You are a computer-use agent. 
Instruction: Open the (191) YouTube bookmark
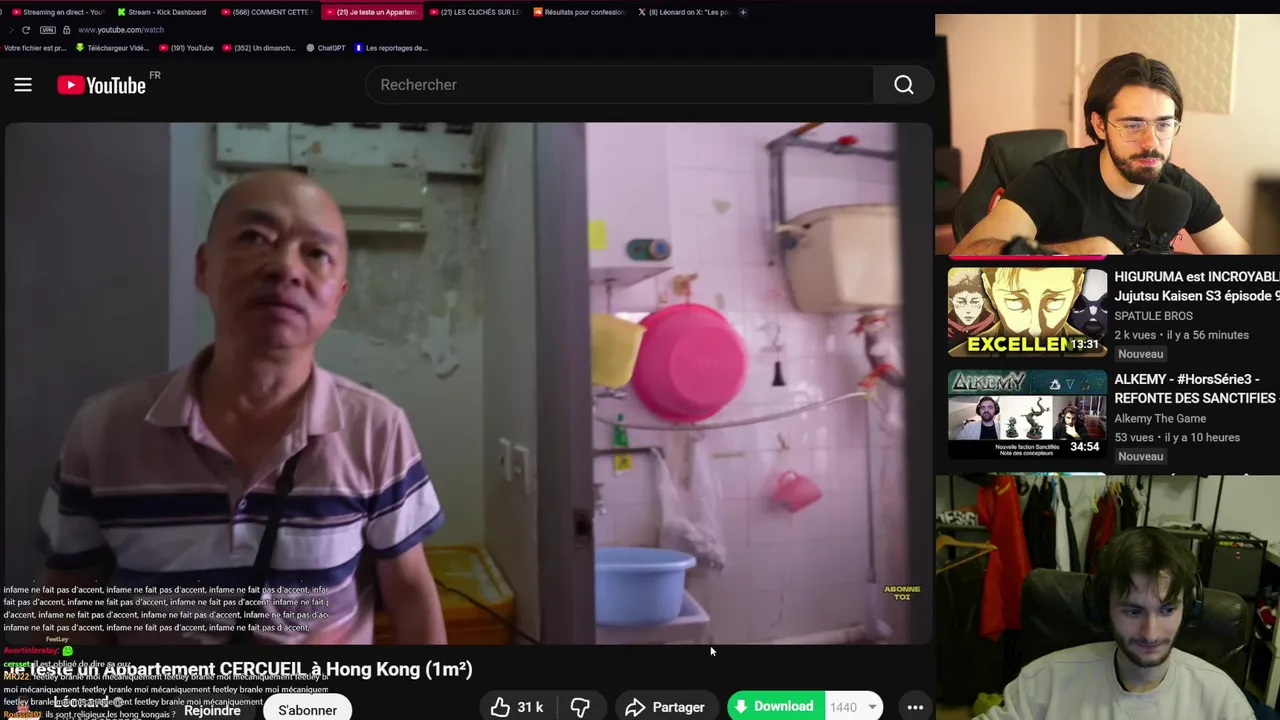[186, 48]
